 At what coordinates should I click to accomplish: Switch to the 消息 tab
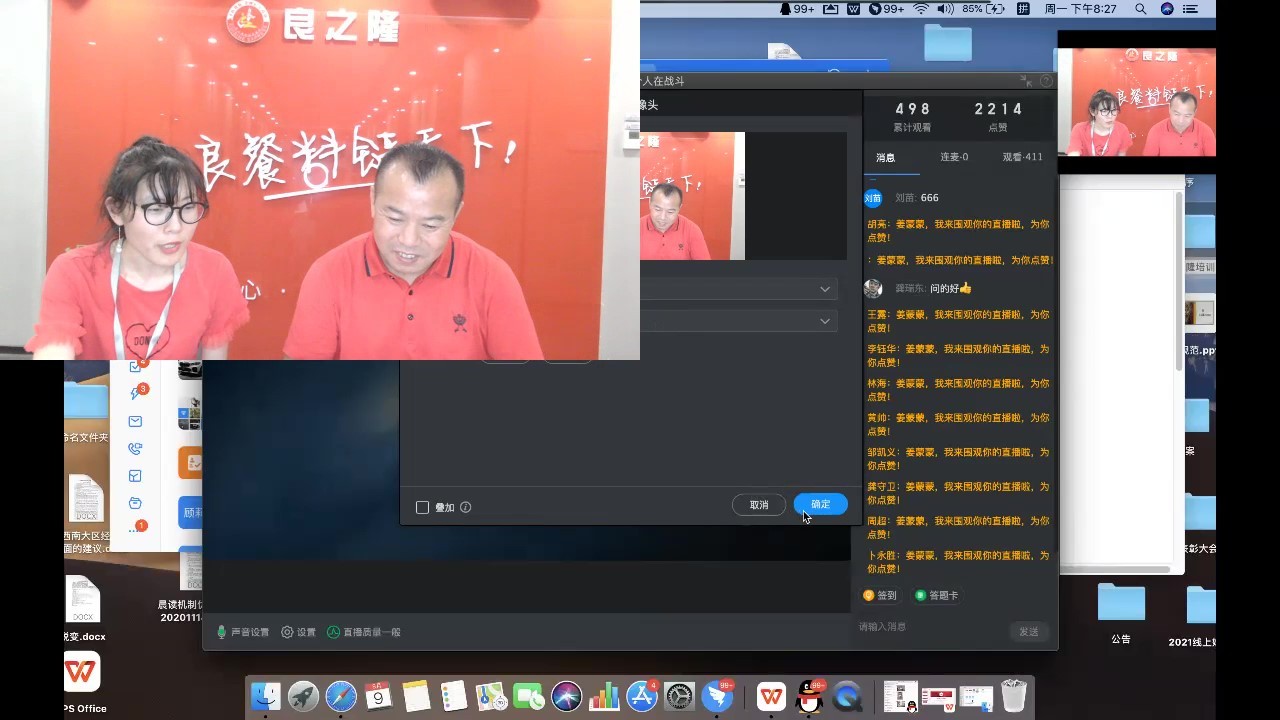(886, 157)
